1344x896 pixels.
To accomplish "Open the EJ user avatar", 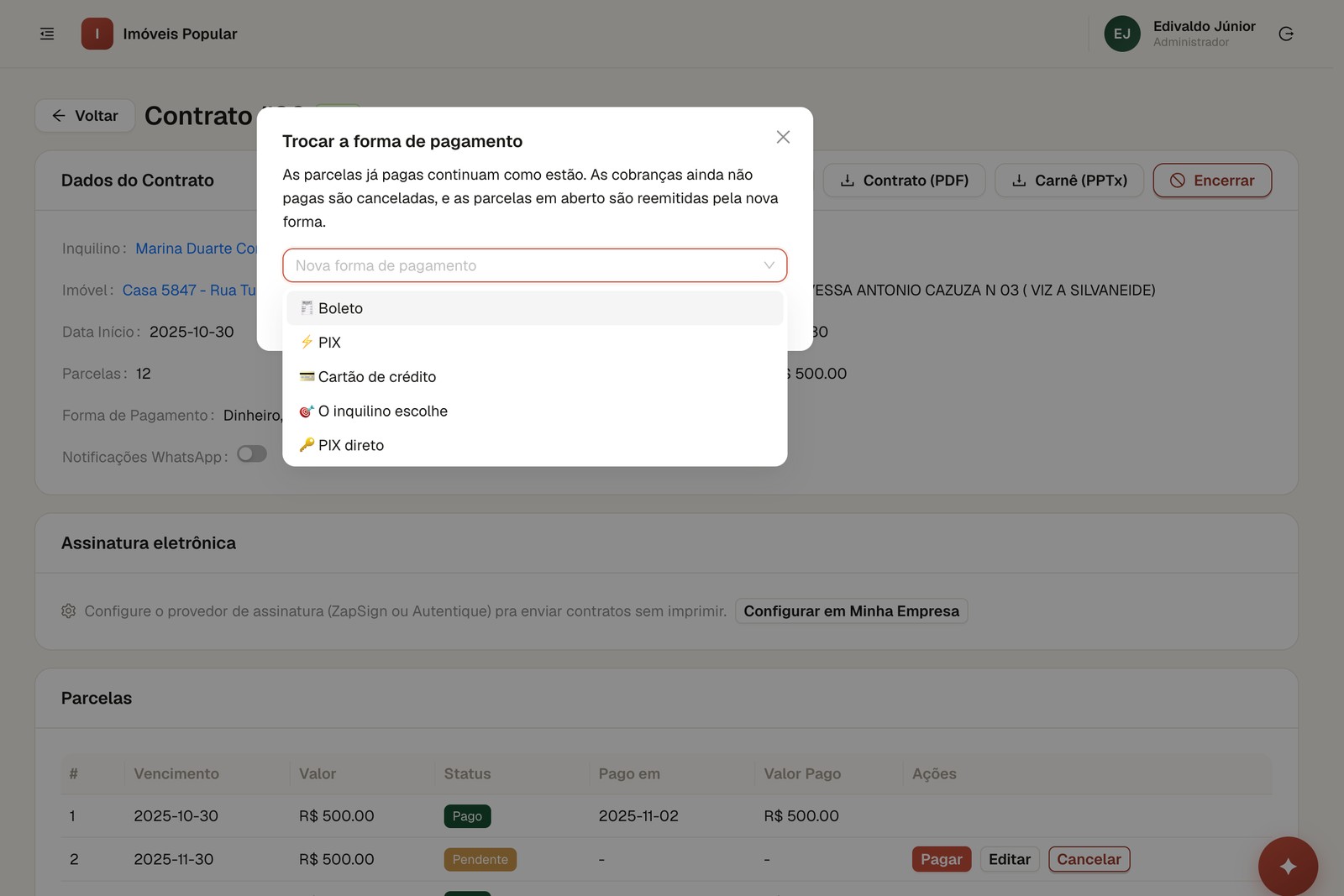I will pos(1121,34).
